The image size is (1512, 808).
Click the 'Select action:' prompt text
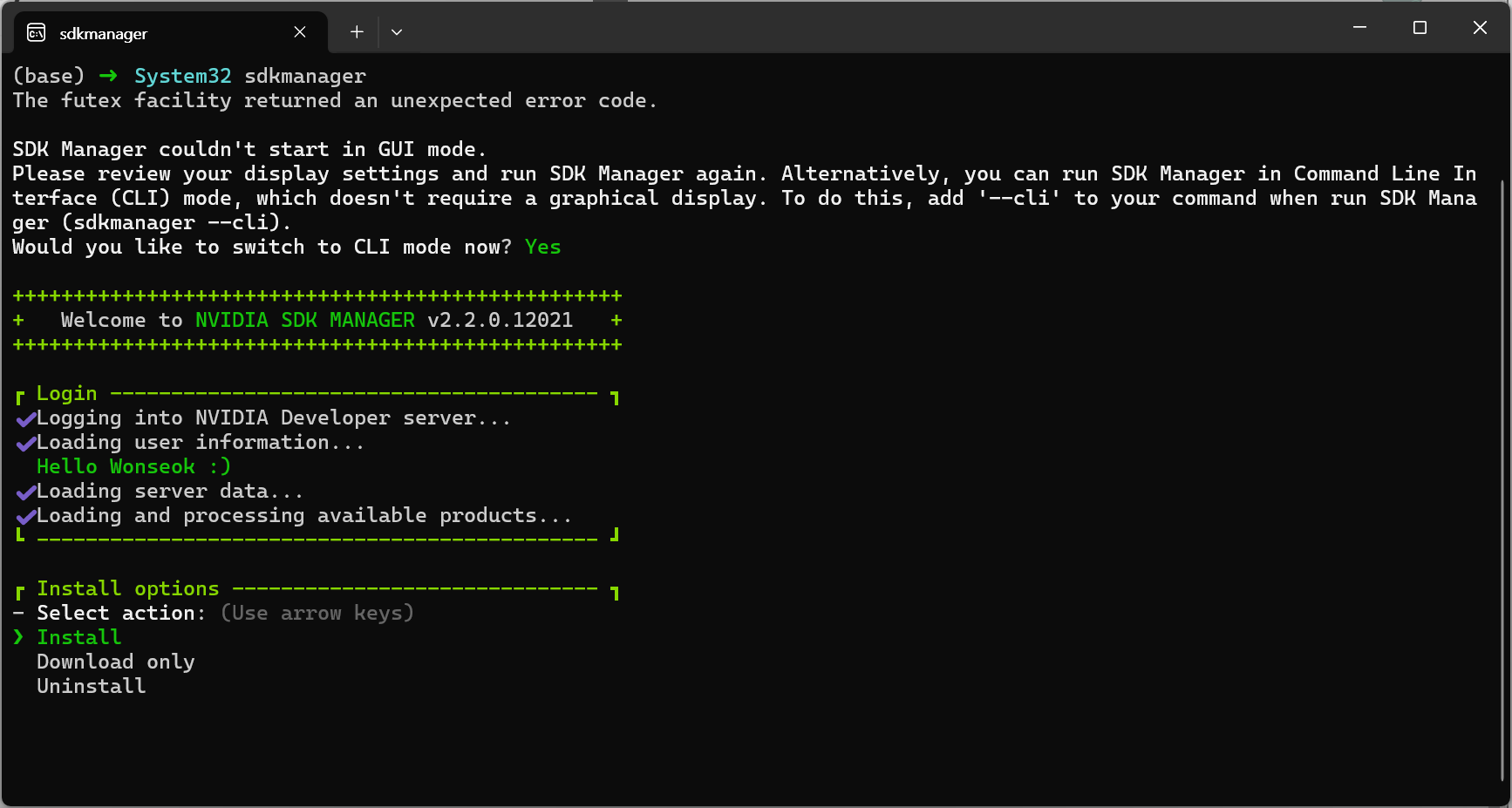coord(121,613)
